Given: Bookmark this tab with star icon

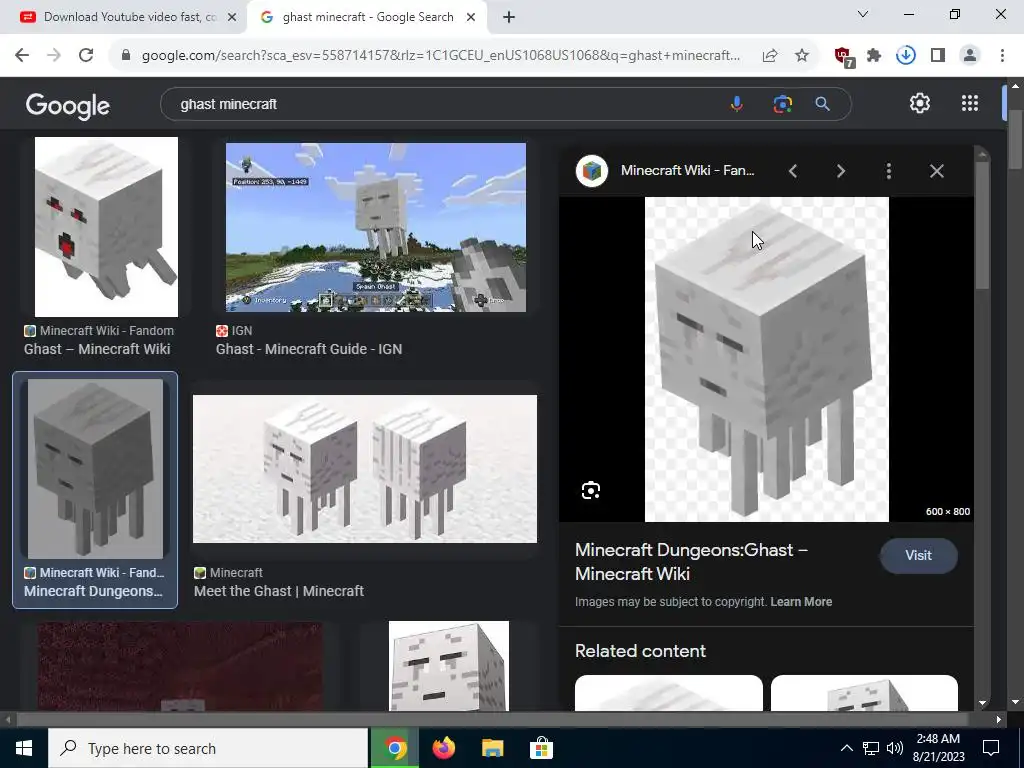Looking at the screenshot, I should pos(802,56).
